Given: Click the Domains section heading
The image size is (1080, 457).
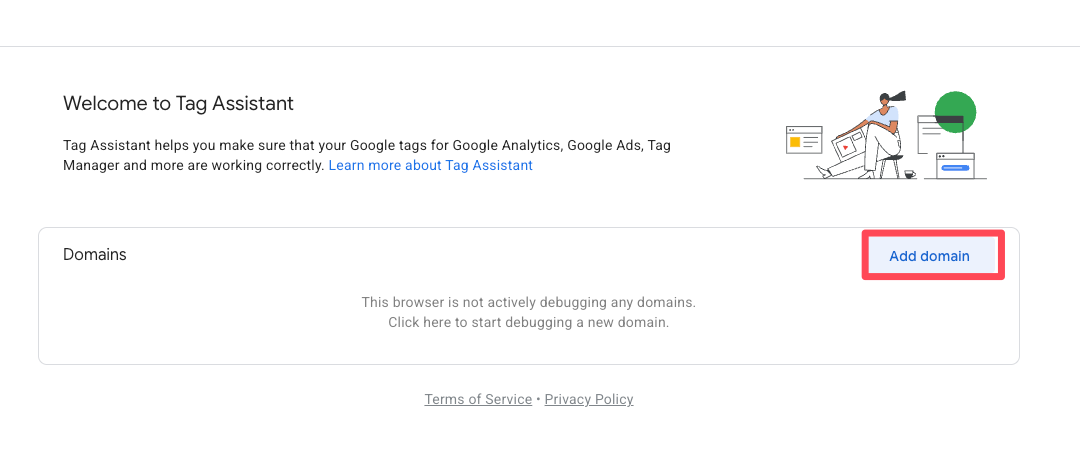Looking at the screenshot, I should coord(95,254).
